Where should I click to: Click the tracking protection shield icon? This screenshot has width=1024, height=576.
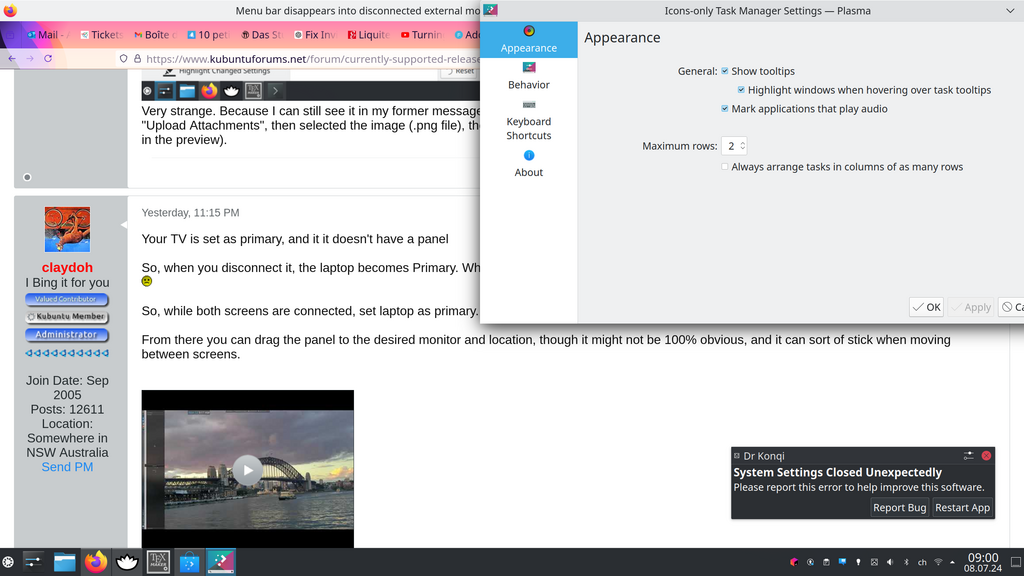point(123,59)
